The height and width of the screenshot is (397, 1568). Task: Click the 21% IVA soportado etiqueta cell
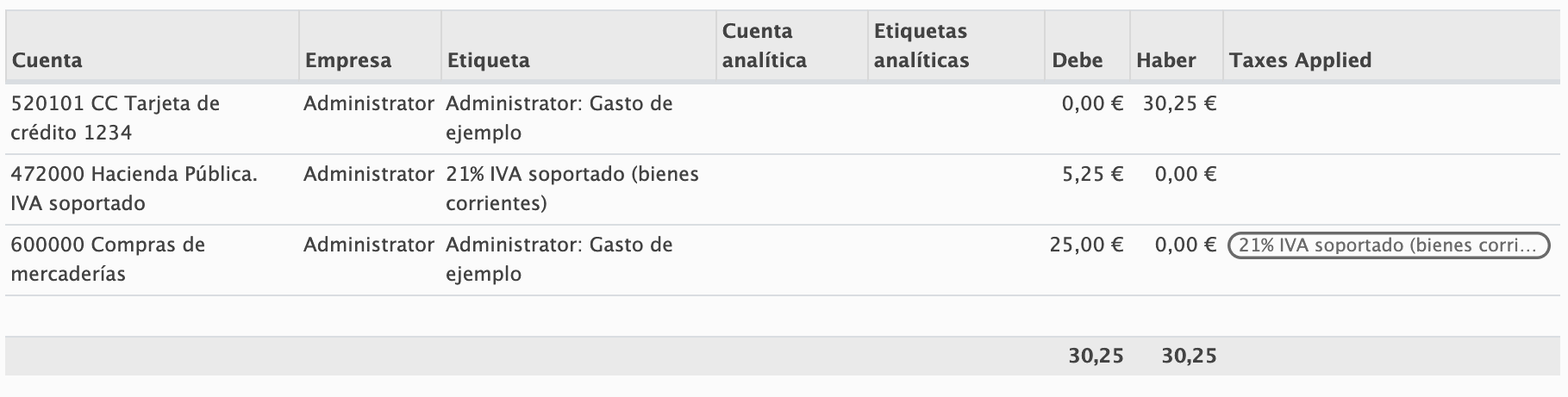click(x=572, y=189)
